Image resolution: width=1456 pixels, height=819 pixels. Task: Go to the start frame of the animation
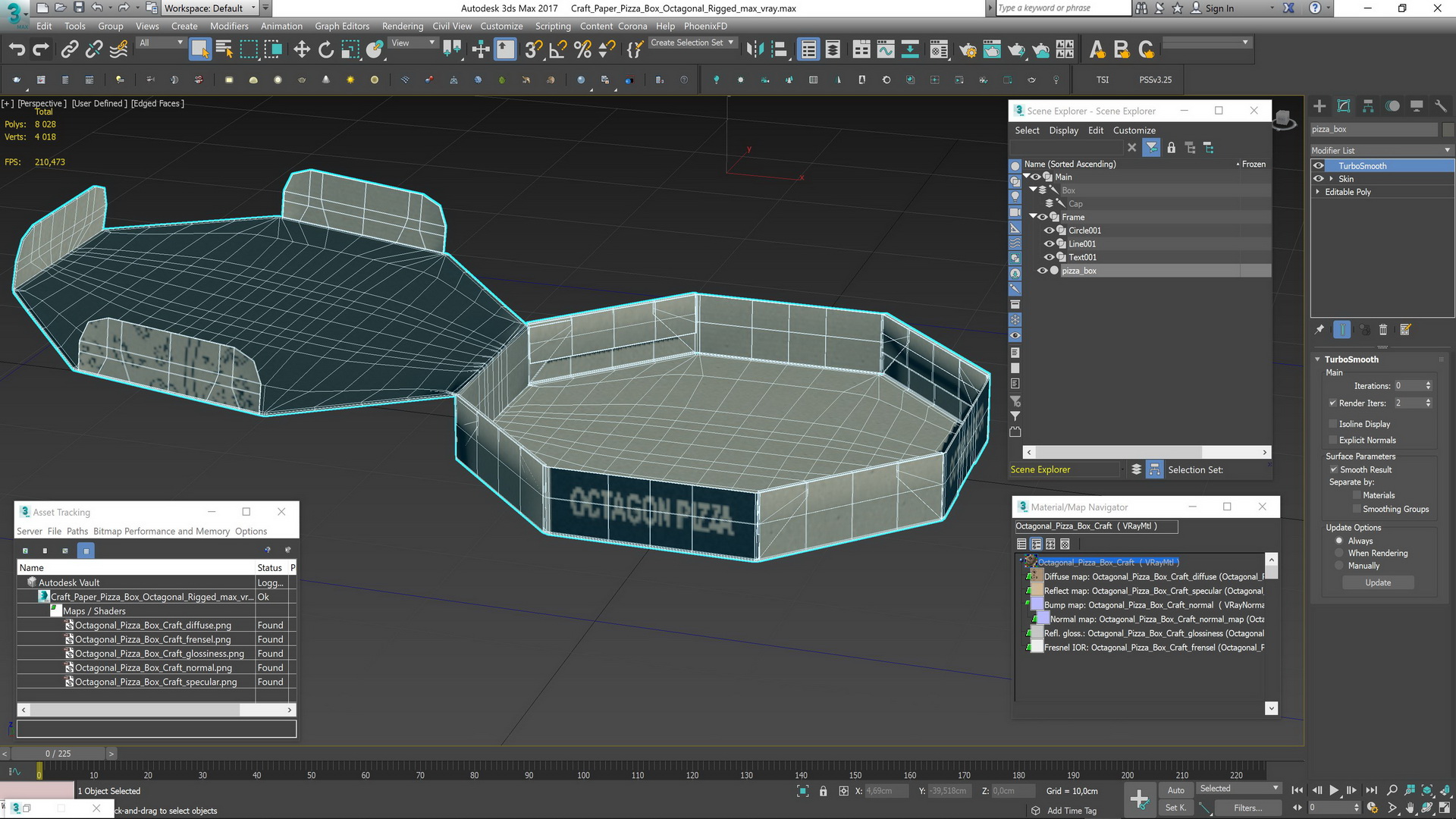pyautogui.click(x=1298, y=790)
